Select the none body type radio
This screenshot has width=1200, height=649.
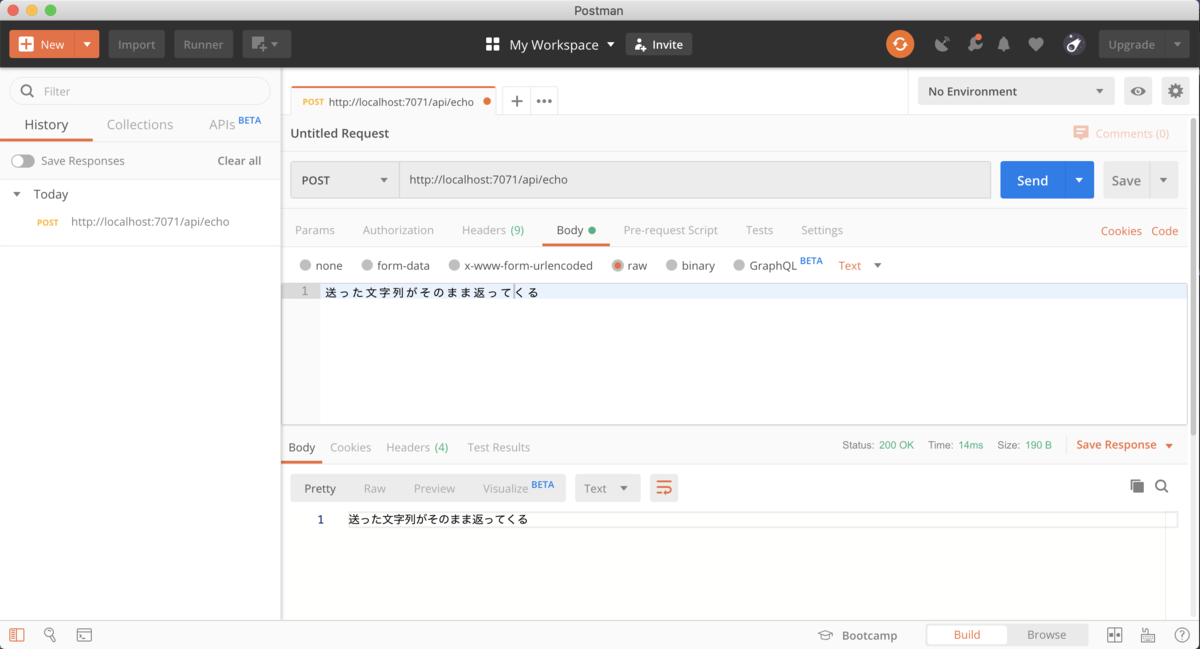[305, 265]
